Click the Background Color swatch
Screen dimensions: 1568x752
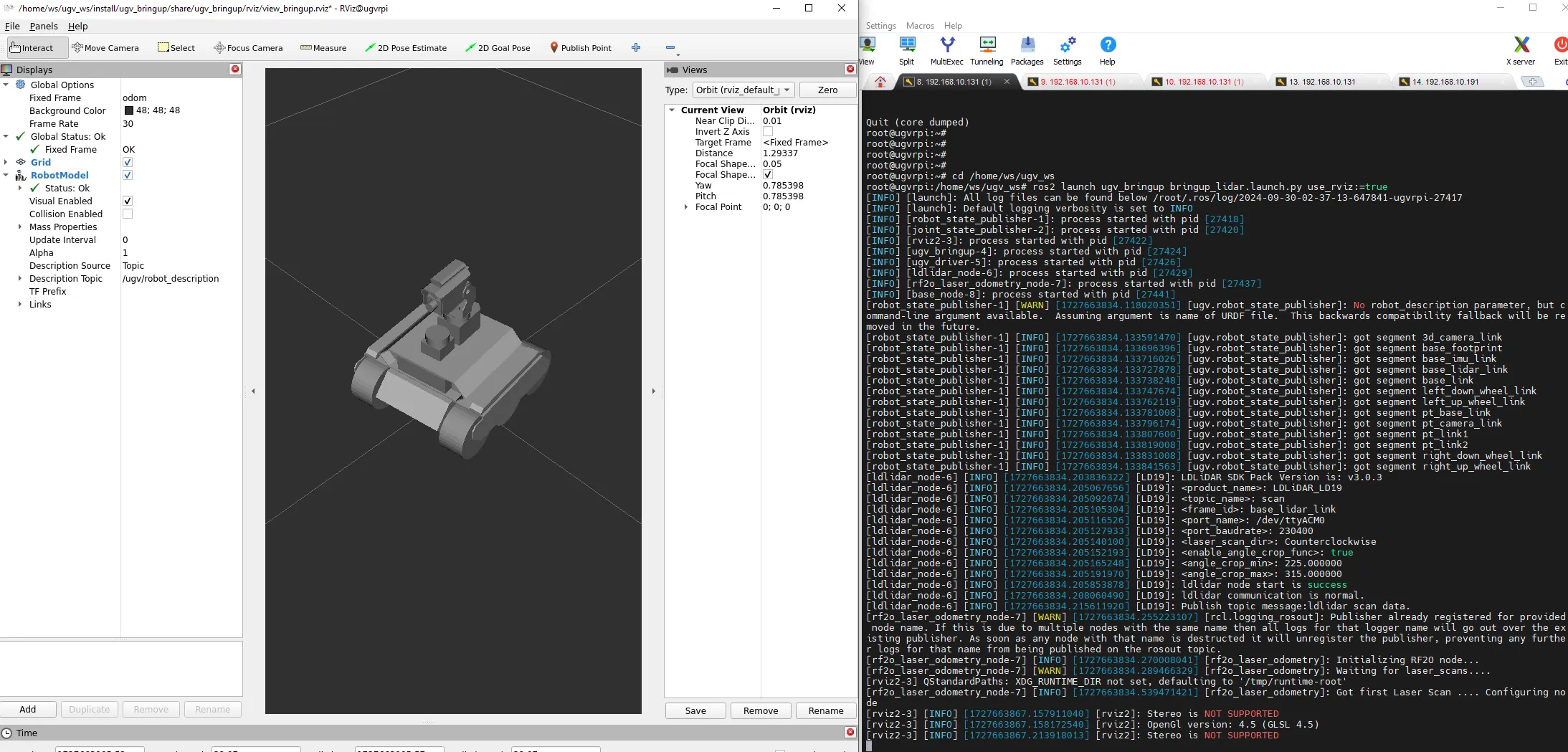[129, 110]
